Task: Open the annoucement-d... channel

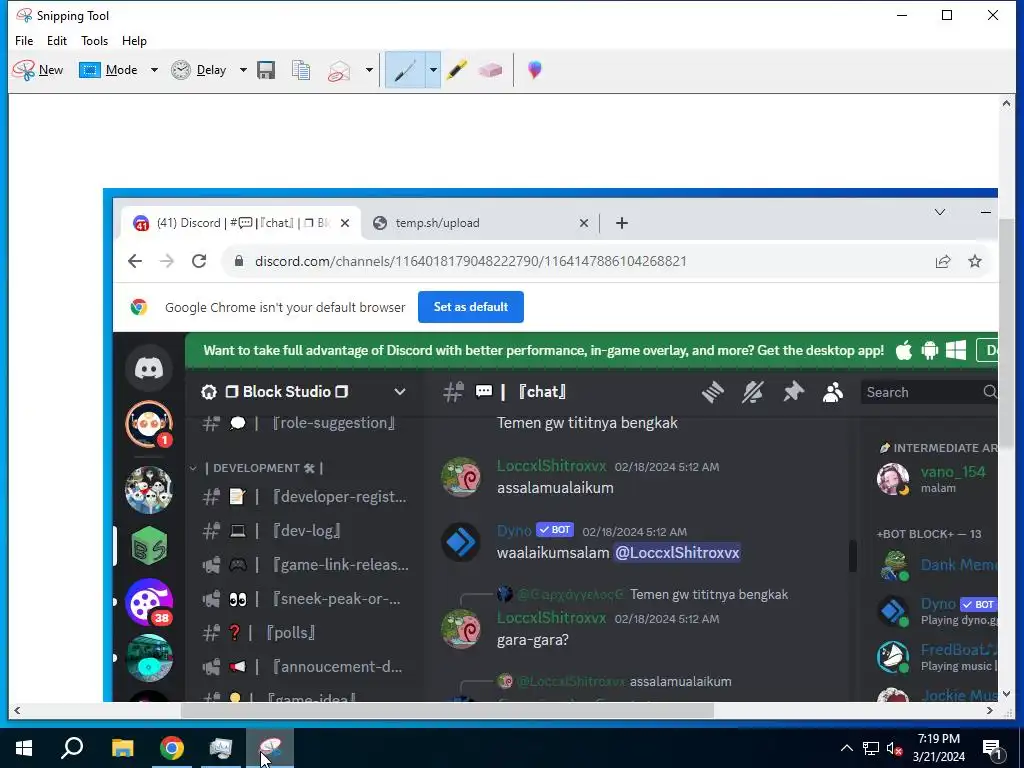Action: pos(304,667)
